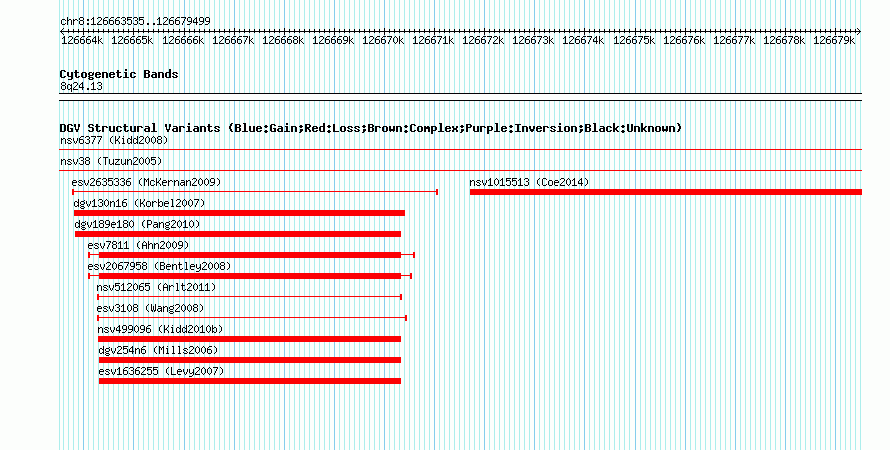Click the chr8:126663535..126679499 coordinate label
Viewport: 890px width, 450px height.
coord(135,21)
